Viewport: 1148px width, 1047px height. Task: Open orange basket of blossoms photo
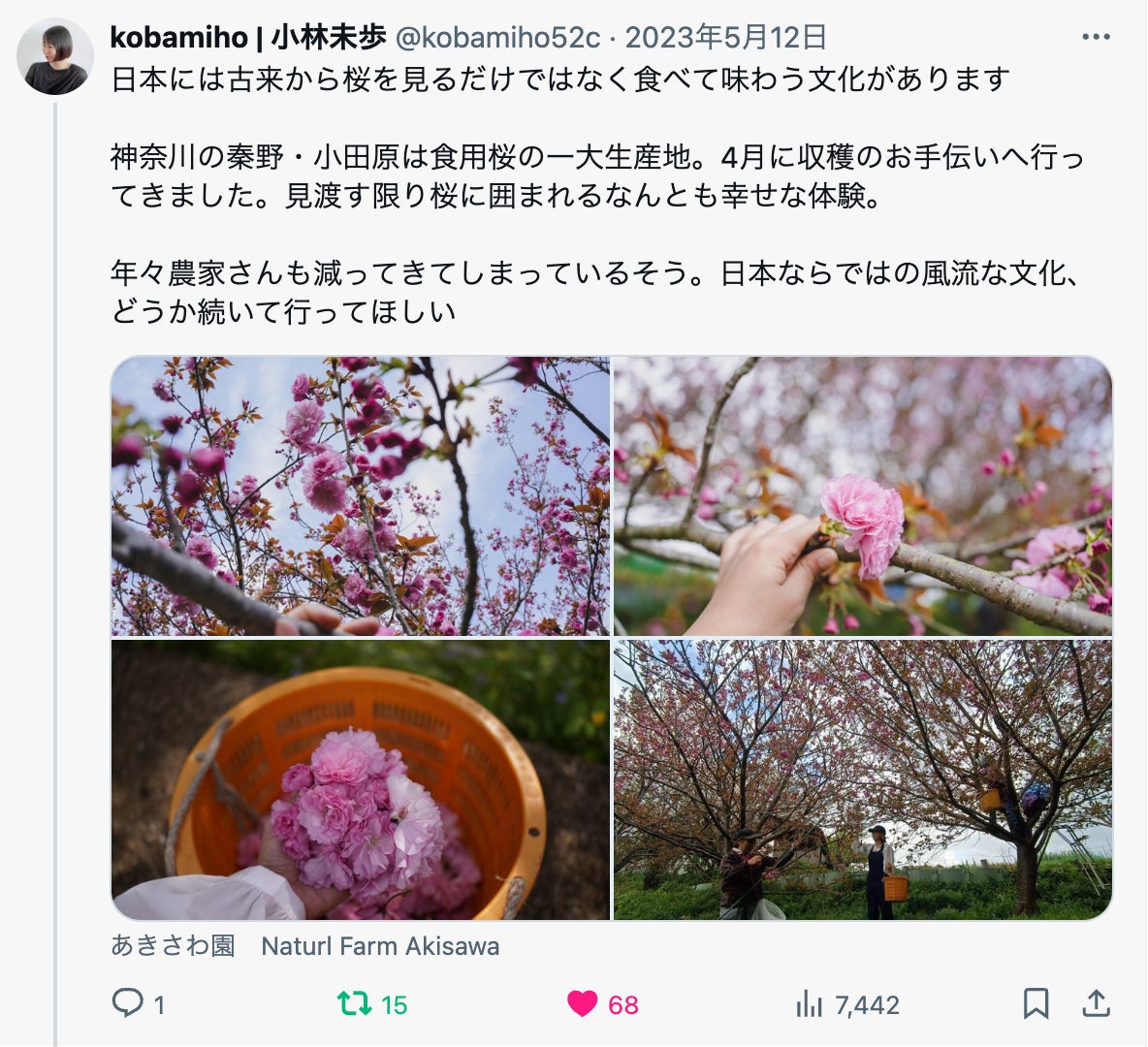pos(361,779)
